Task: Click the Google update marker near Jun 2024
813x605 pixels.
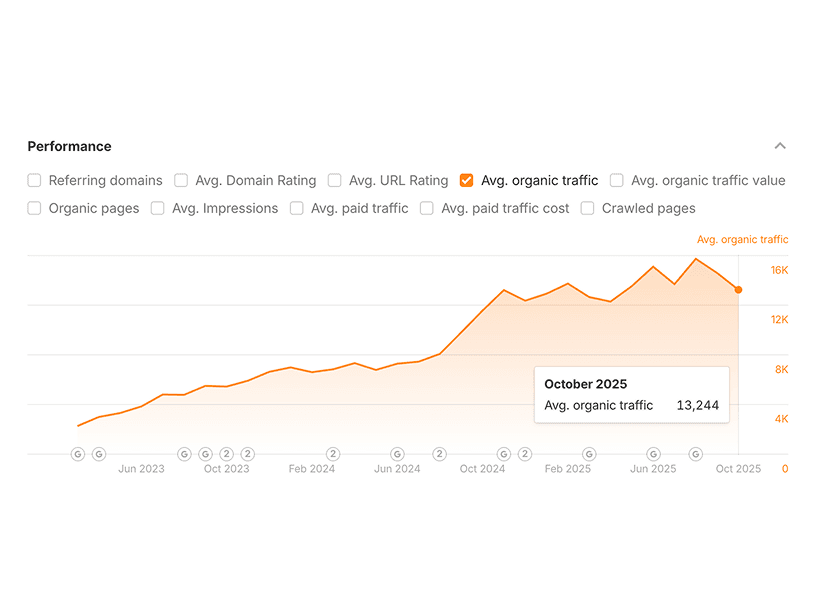Action: tap(397, 454)
